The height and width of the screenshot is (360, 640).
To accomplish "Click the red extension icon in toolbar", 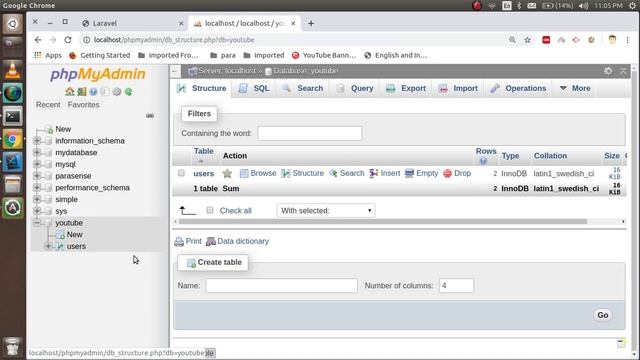I will pos(546,40).
